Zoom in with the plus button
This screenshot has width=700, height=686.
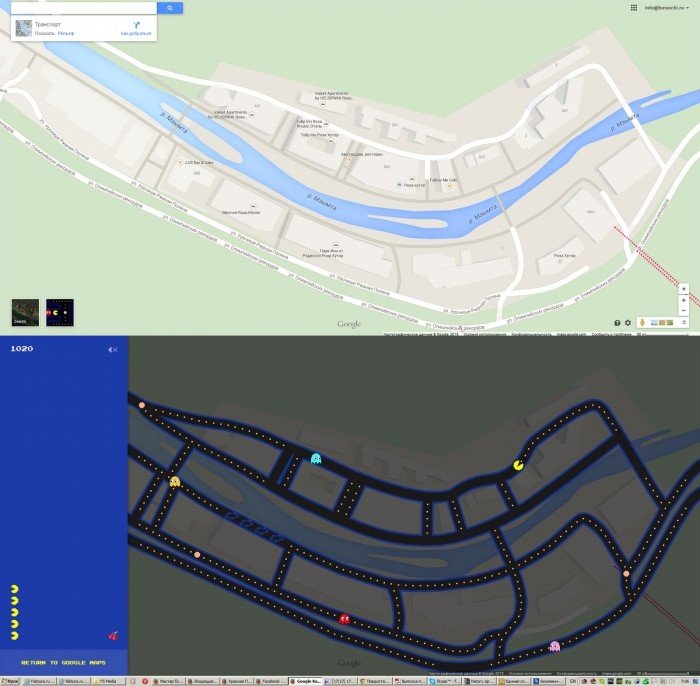point(683,300)
